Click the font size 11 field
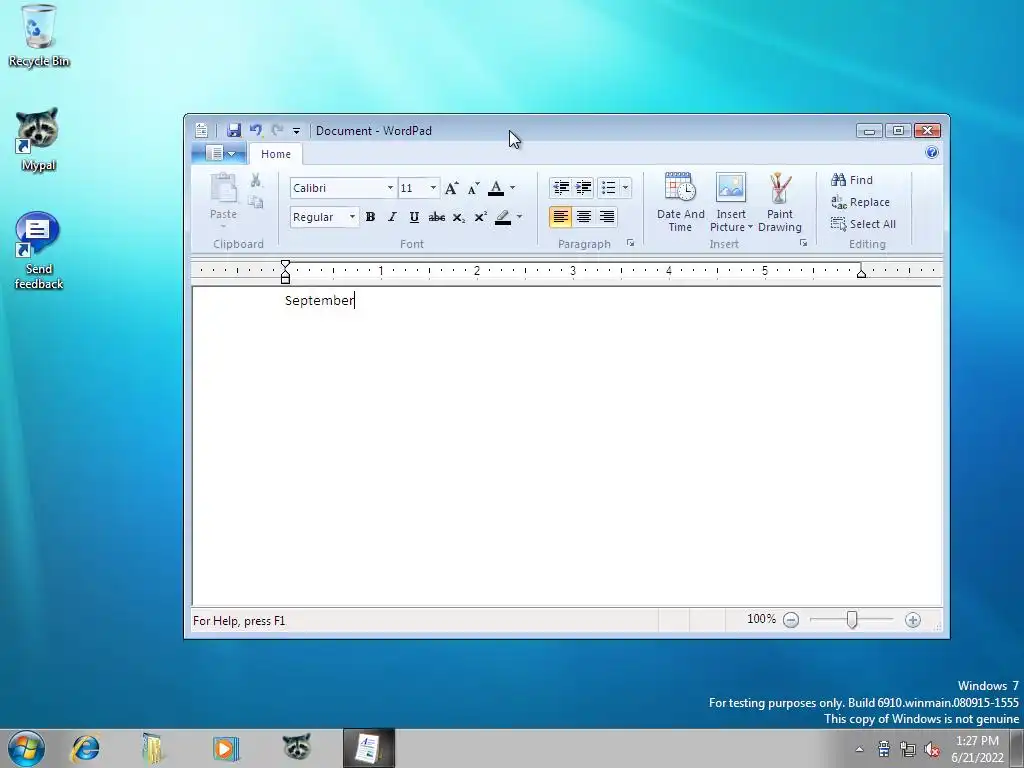Screen dimensions: 1024x768 (x=412, y=188)
